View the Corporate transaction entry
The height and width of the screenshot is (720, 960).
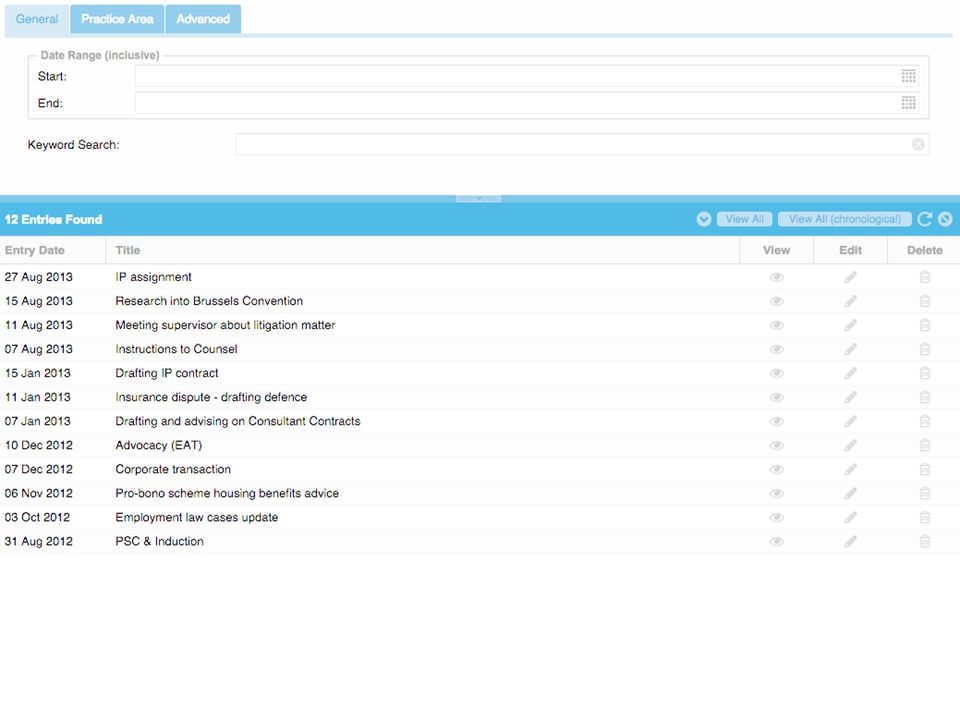tap(776, 470)
